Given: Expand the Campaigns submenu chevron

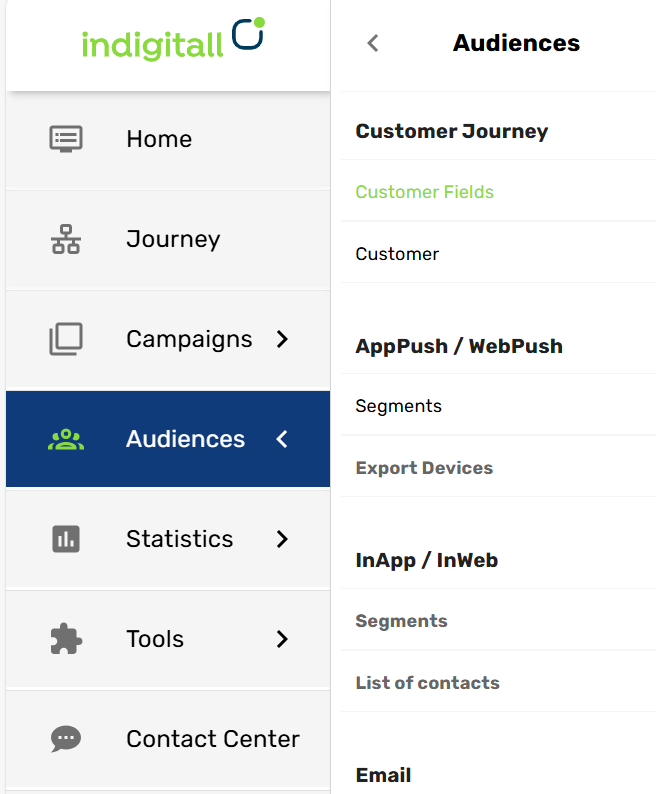Looking at the screenshot, I should pyautogui.click(x=282, y=339).
